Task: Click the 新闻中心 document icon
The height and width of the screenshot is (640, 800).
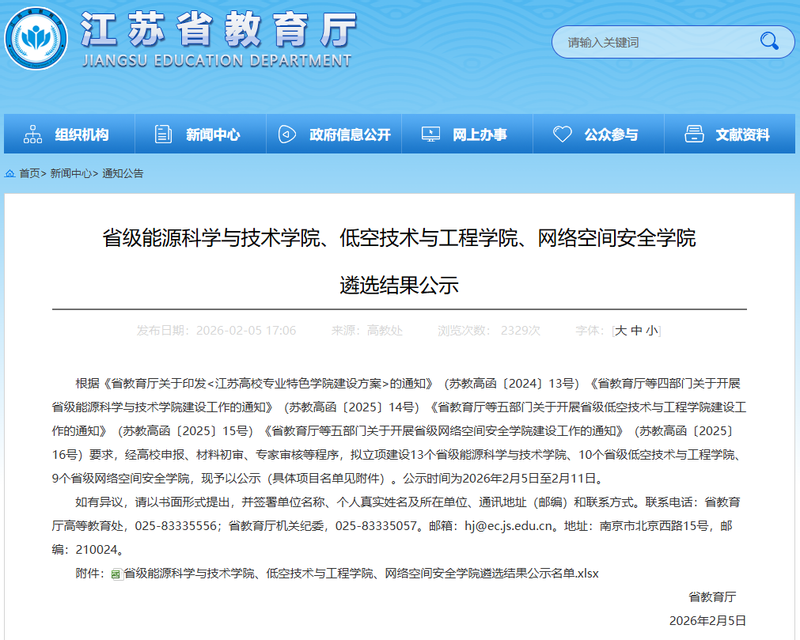Action: point(163,134)
